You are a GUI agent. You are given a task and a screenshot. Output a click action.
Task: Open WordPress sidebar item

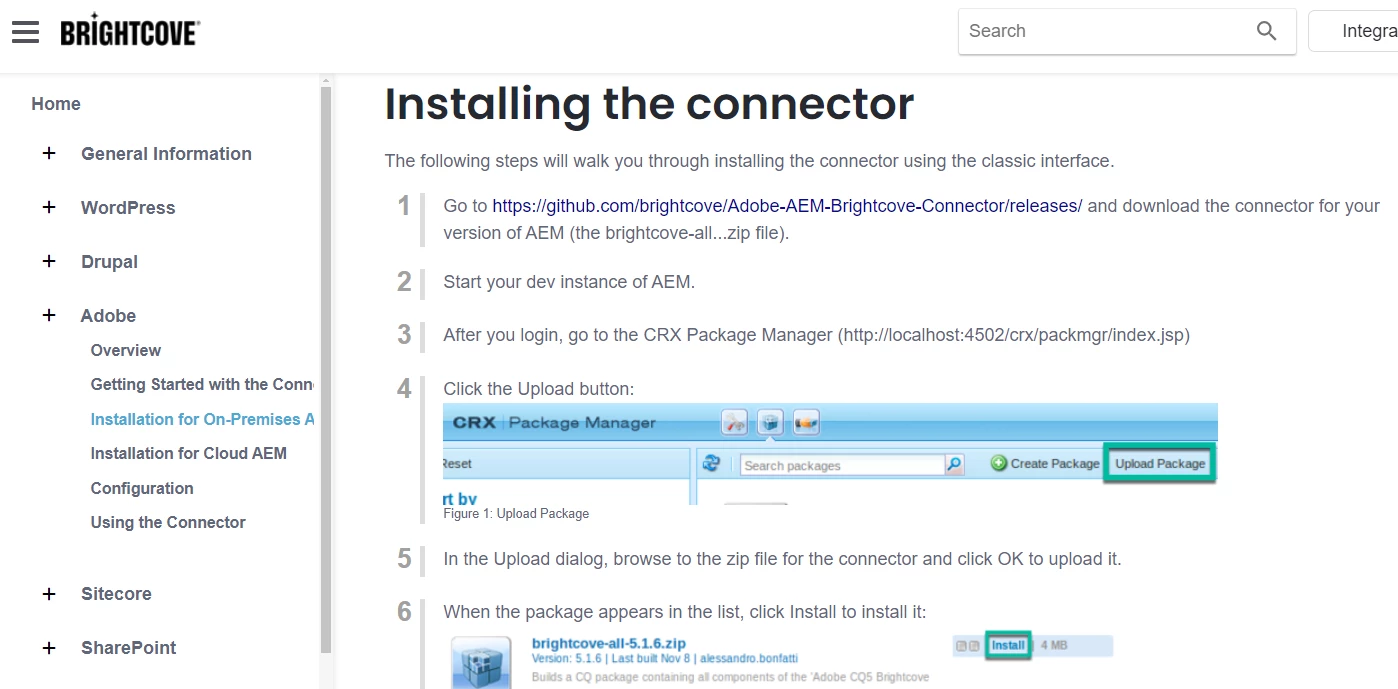pos(128,208)
